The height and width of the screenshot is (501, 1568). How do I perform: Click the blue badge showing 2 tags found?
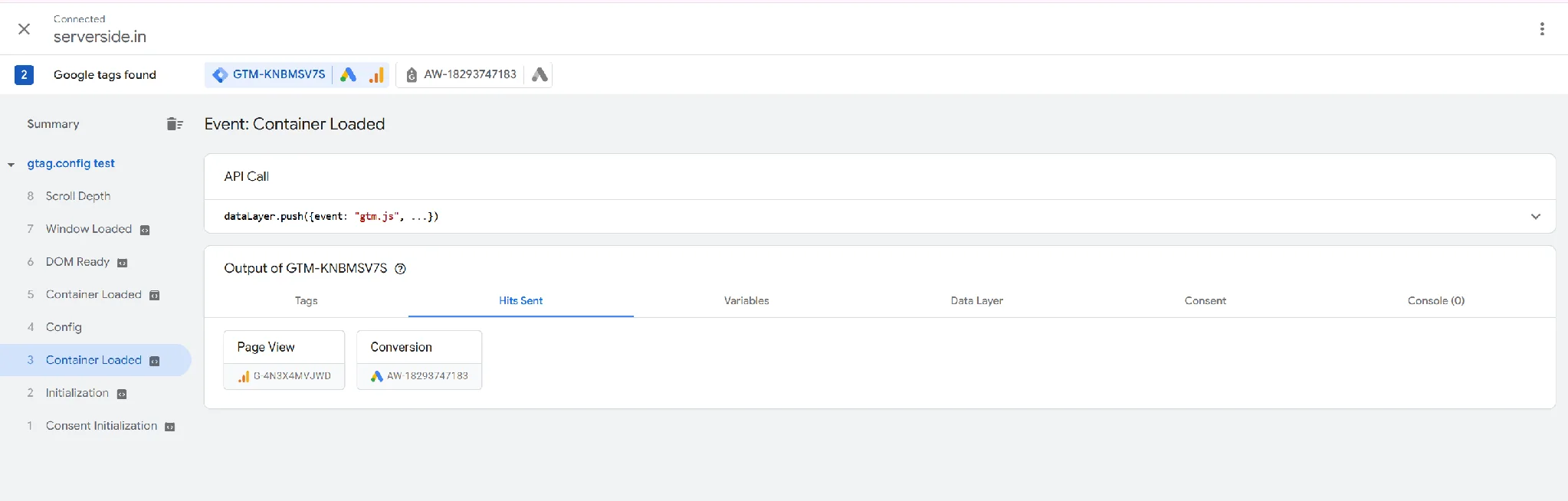24,74
